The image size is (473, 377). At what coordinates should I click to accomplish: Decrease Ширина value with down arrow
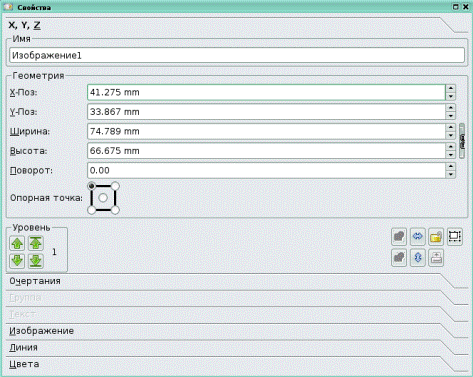coord(451,135)
